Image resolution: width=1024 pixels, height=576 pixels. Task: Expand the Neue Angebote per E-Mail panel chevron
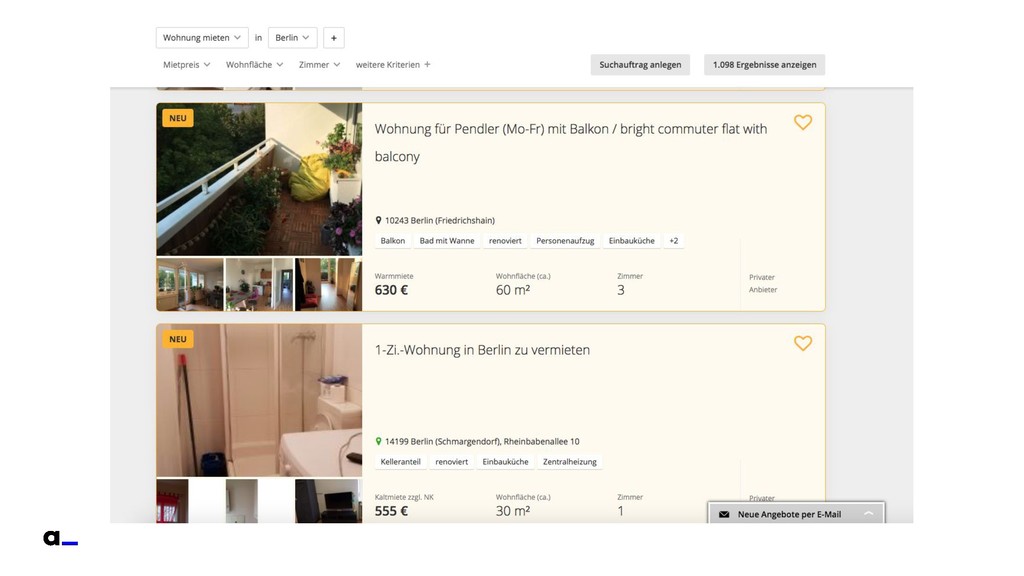(x=869, y=514)
